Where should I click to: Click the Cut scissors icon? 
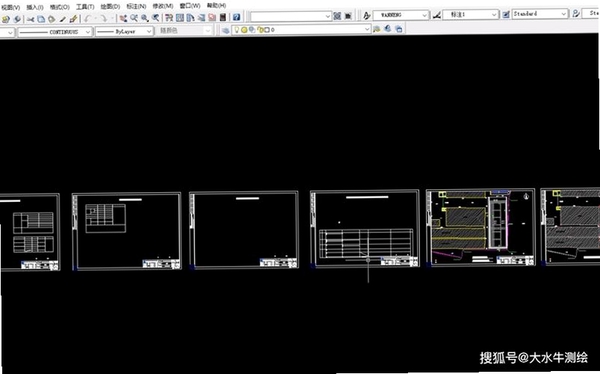point(31,19)
